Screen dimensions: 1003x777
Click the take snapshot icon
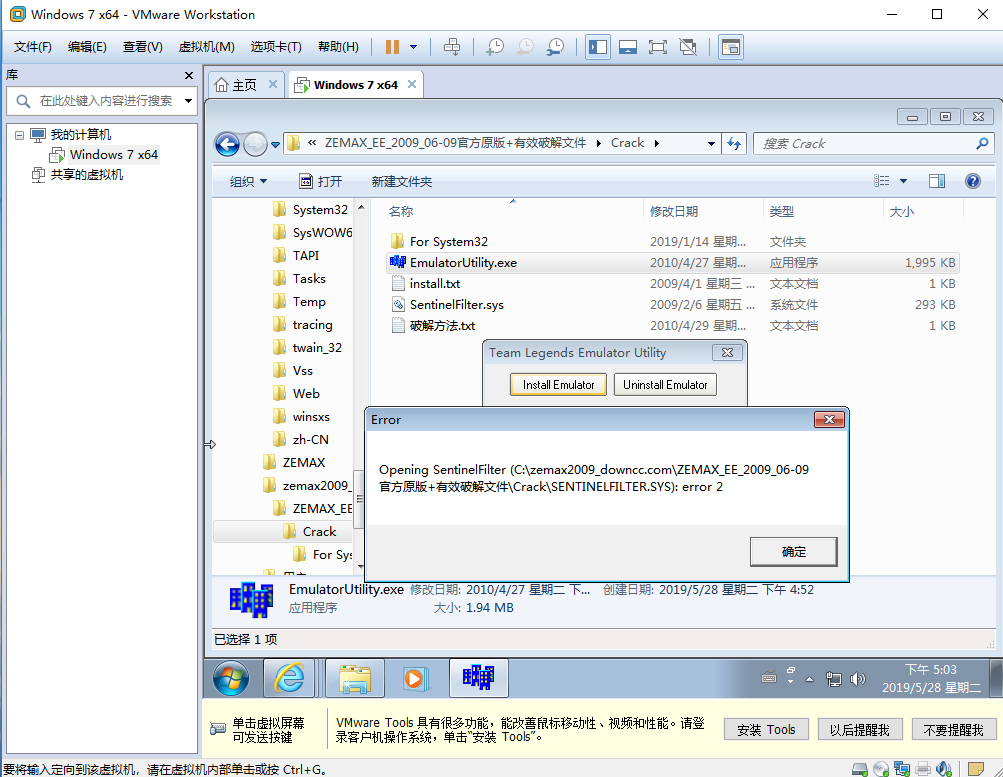pos(494,47)
